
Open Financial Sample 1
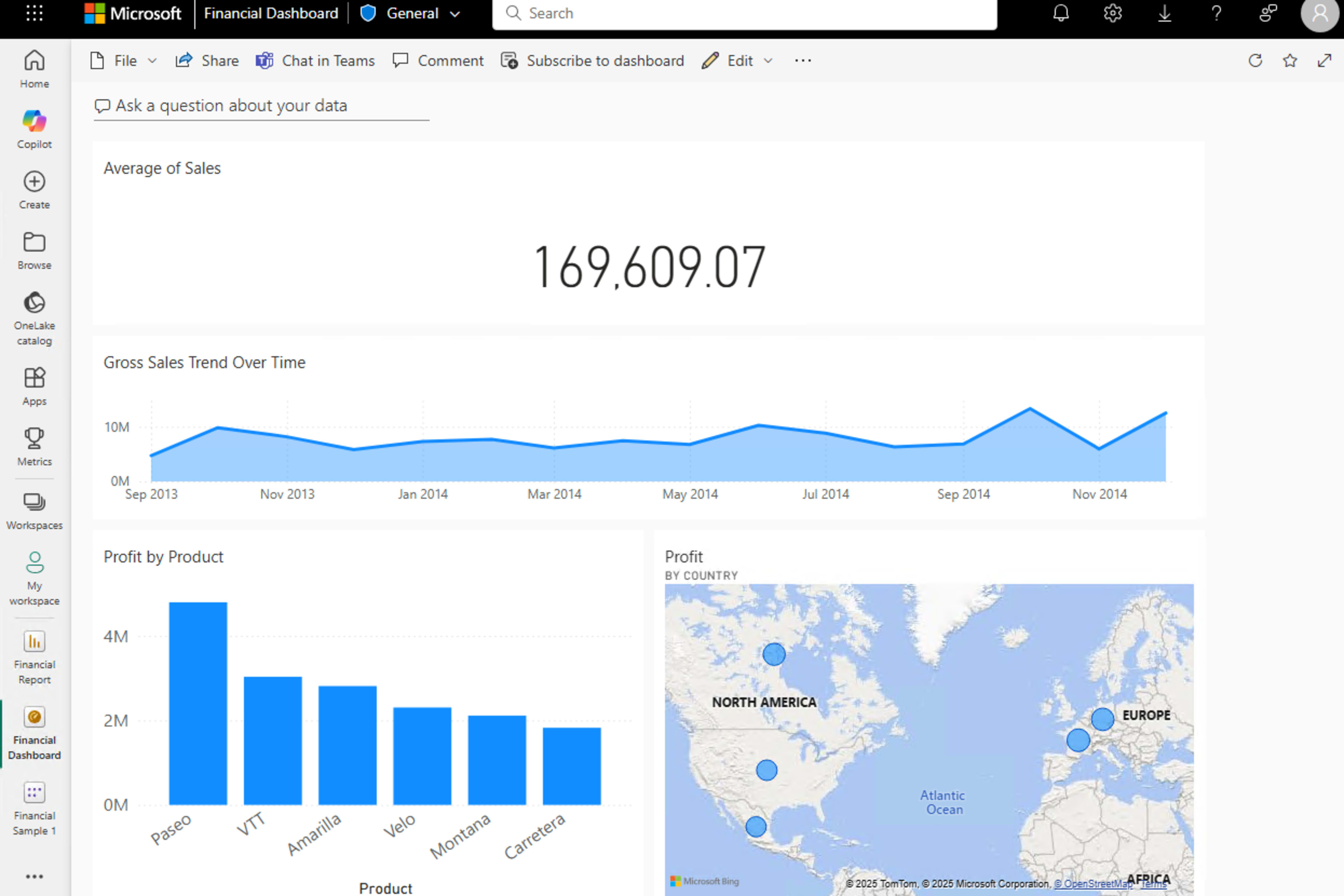click(34, 808)
